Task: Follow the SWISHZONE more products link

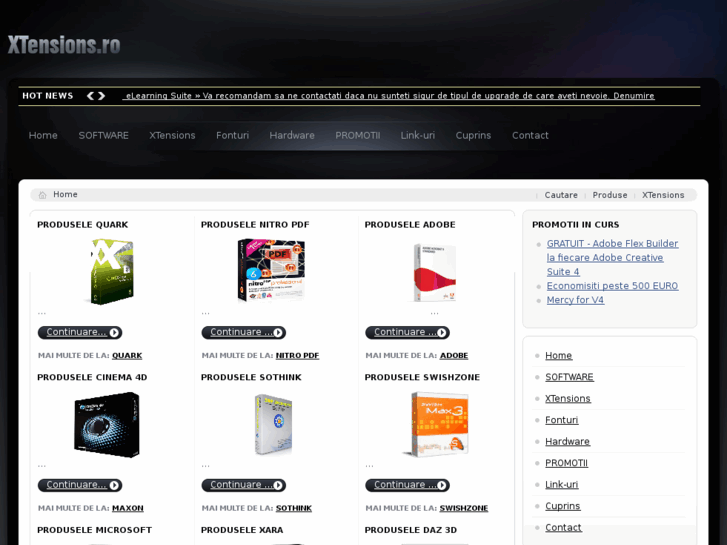Action: (464, 508)
